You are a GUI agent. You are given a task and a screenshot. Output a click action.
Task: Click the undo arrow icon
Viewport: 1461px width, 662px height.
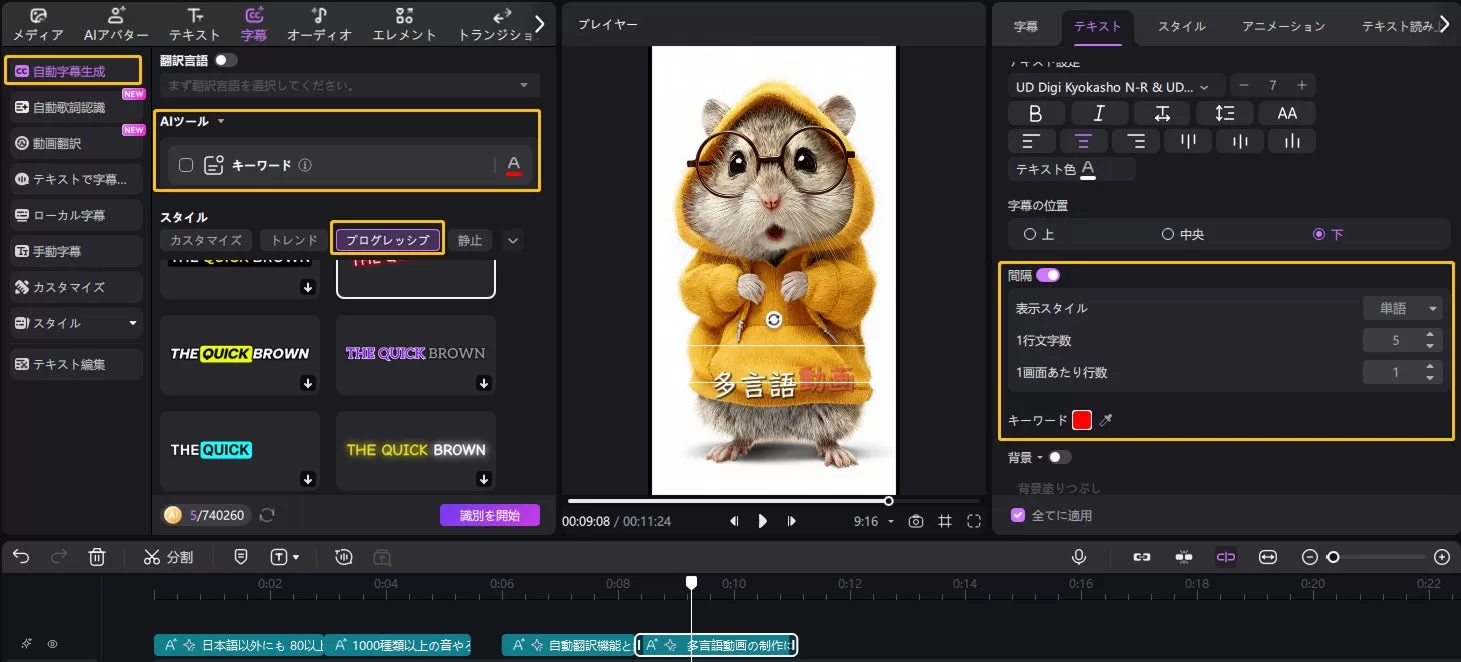(21, 557)
